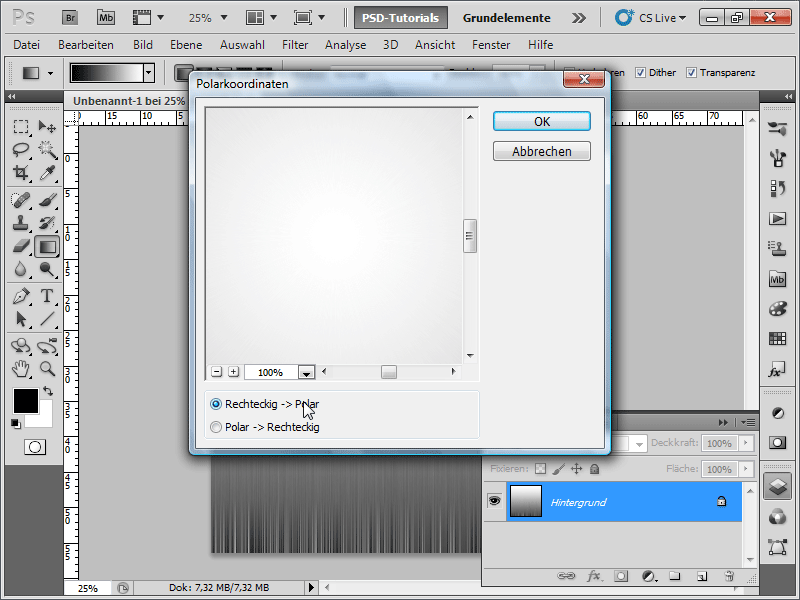Select the Crop tool

point(21,173)
